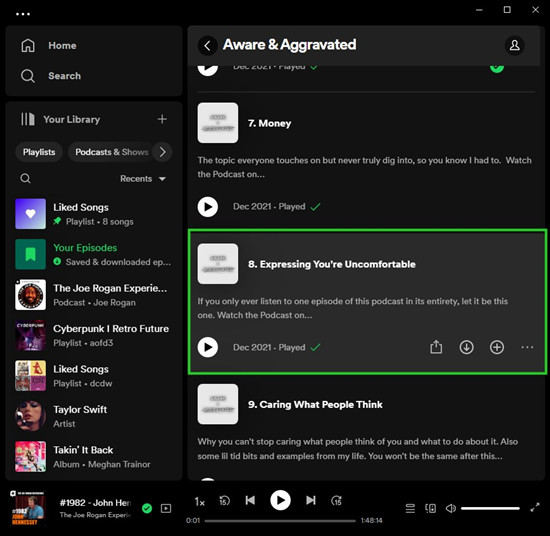Open Takin' It Back album
The width and height of the screenshot is (550, 536).
pyautogui.click(x=94, y=457)
